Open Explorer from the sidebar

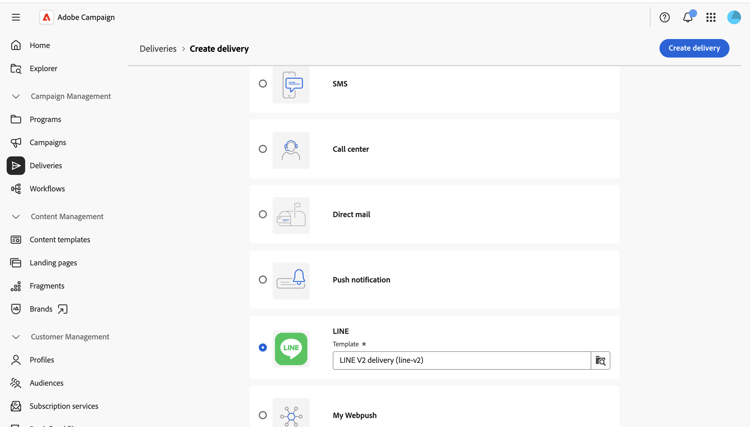[x=44, y=68]
